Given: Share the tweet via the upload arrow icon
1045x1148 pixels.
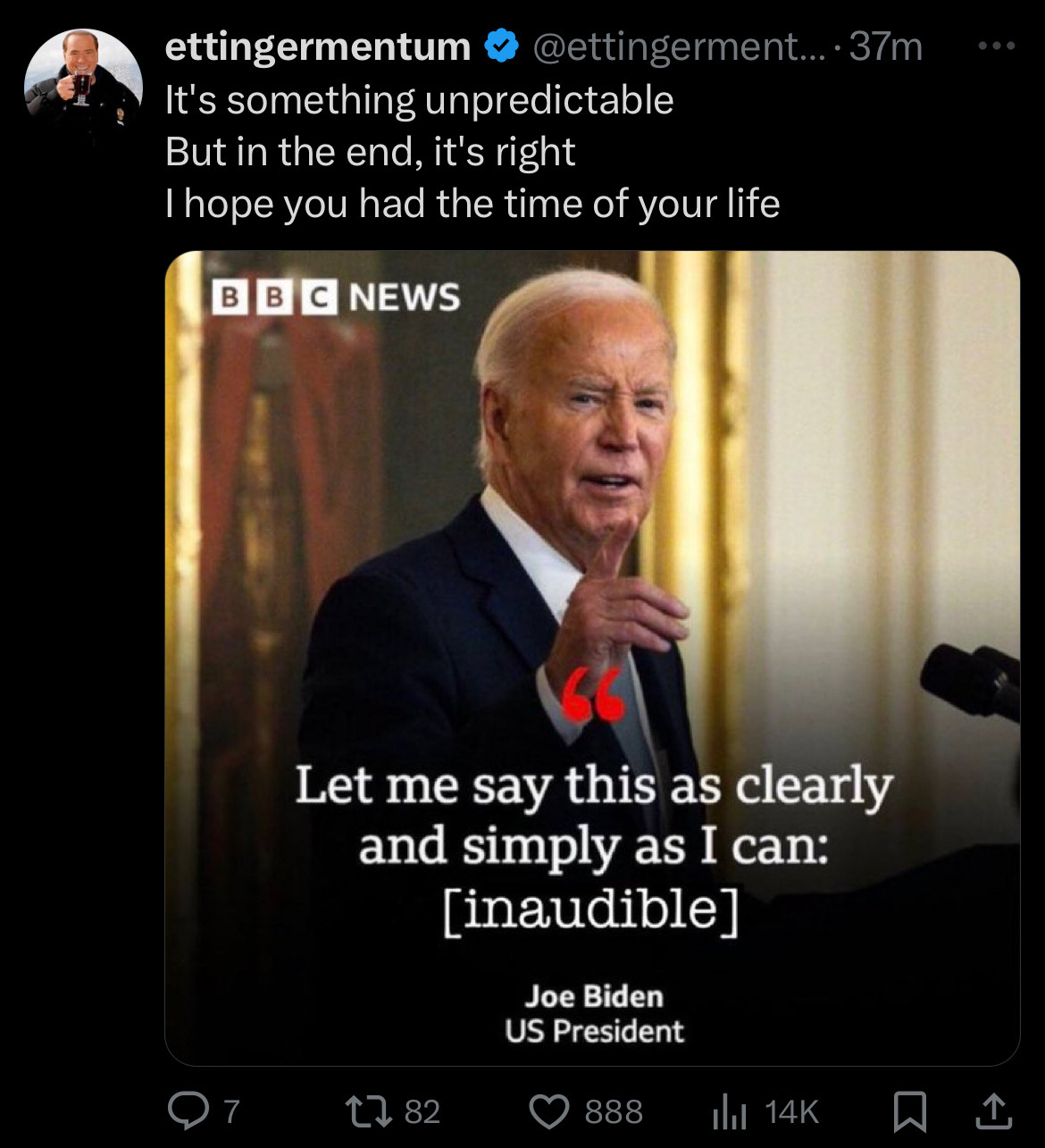Looking at the screenshot, I should tap(991, 1110).
